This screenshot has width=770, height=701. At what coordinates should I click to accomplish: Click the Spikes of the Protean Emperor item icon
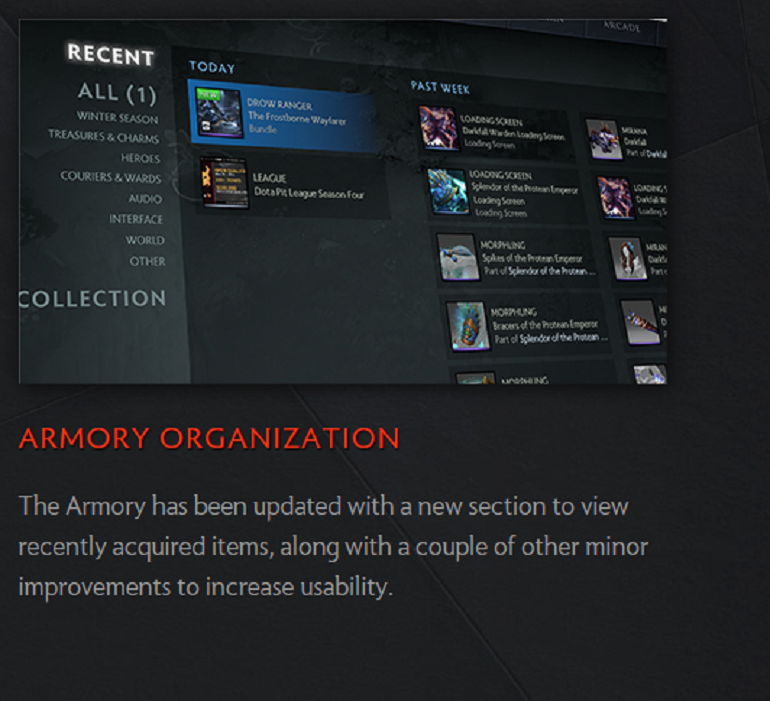(x=458, y=257)
